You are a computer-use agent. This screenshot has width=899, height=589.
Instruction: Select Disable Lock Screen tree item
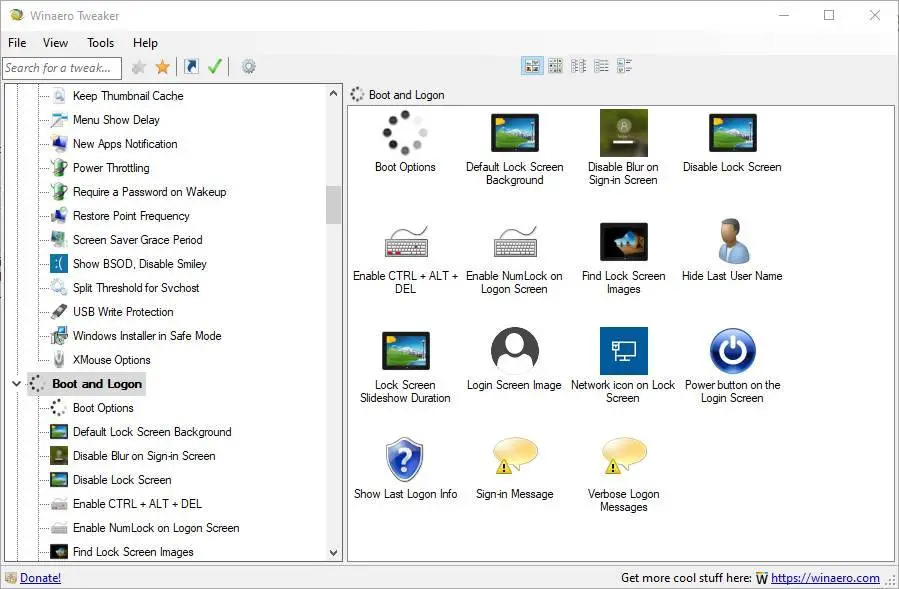pos(122,480)
